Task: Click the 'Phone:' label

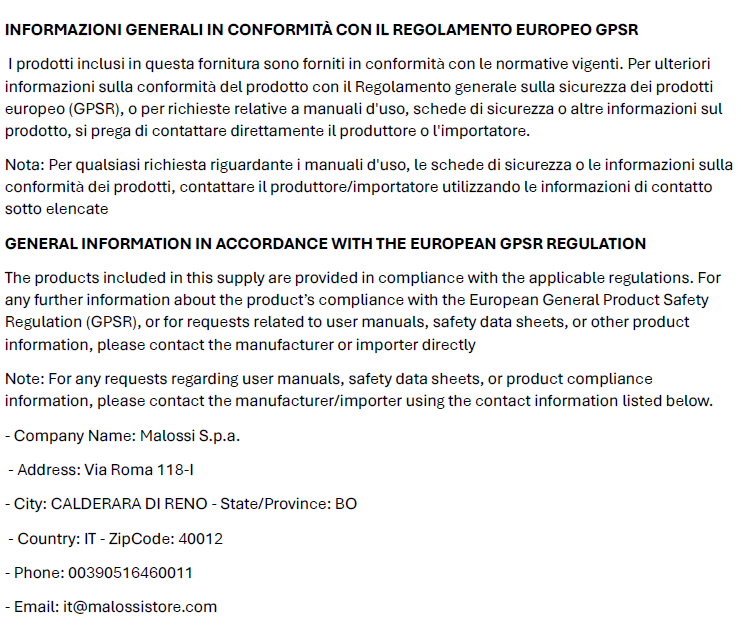Action: 38,573
